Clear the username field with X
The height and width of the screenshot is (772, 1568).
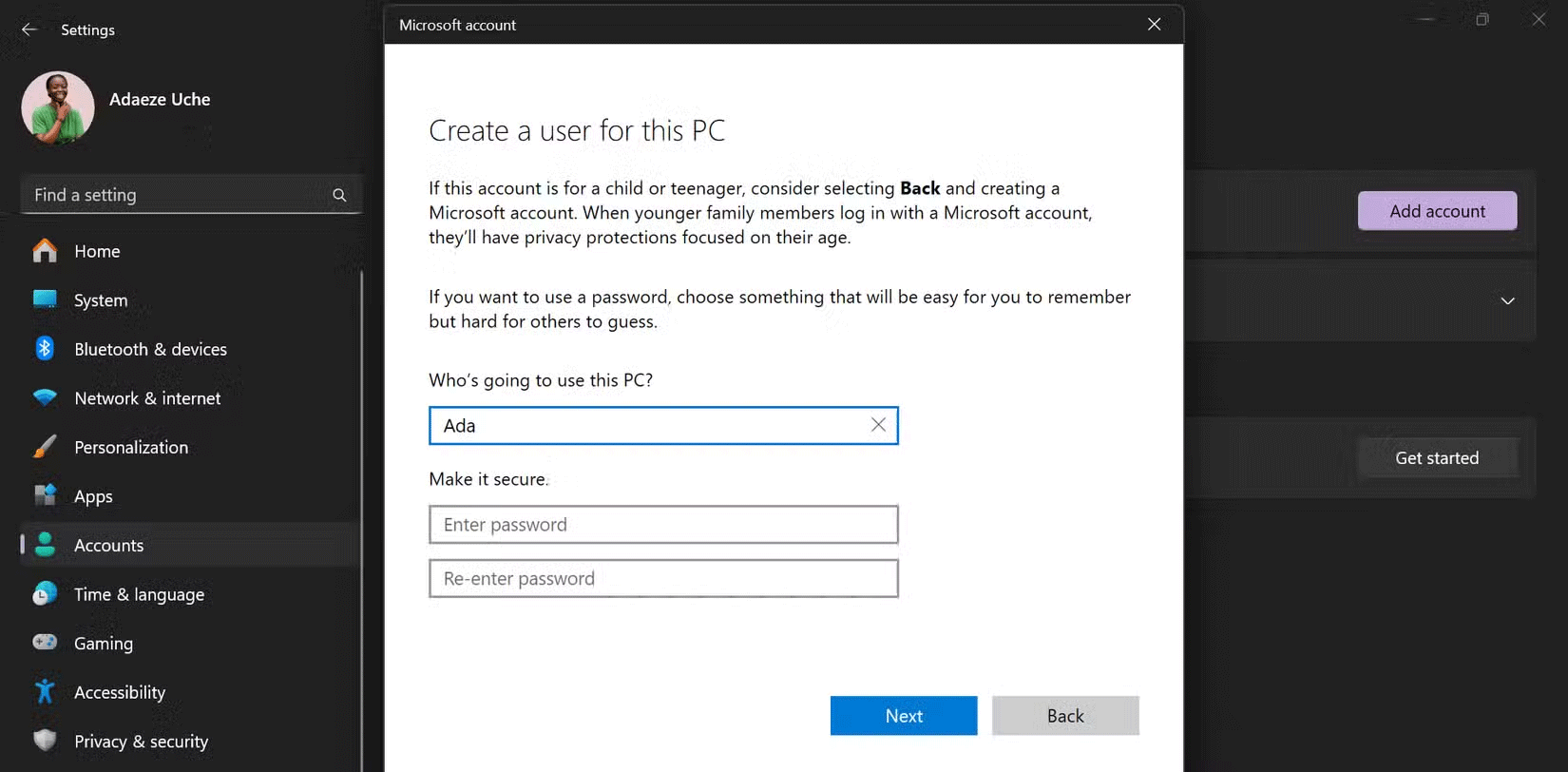coord(878,425)
